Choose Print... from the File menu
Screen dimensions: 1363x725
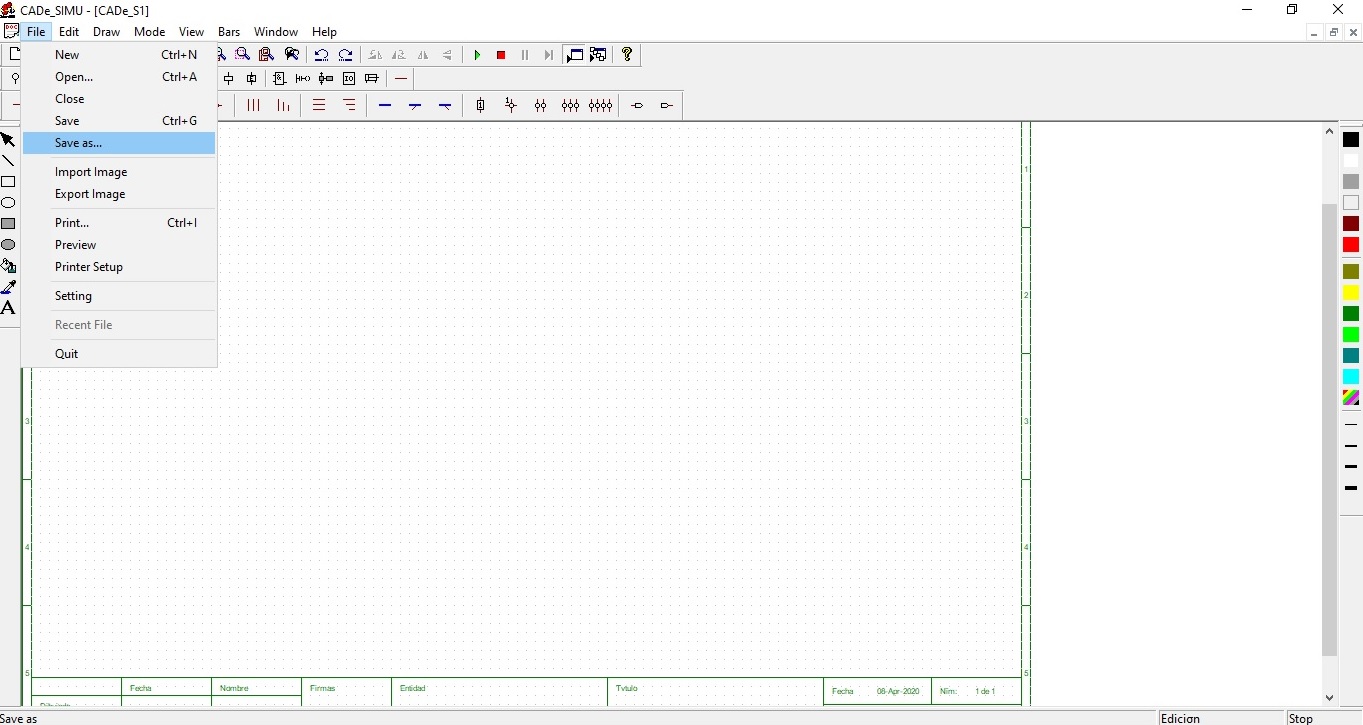click(x=119, y=223)
